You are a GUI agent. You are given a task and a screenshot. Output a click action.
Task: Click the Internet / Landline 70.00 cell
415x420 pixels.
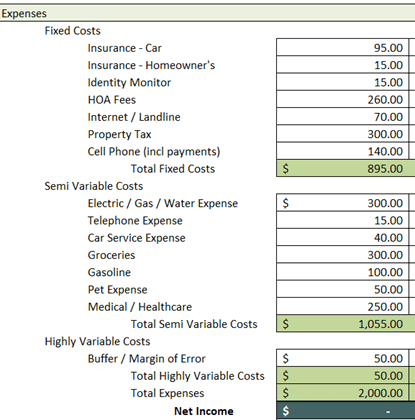tap(343, 116)
